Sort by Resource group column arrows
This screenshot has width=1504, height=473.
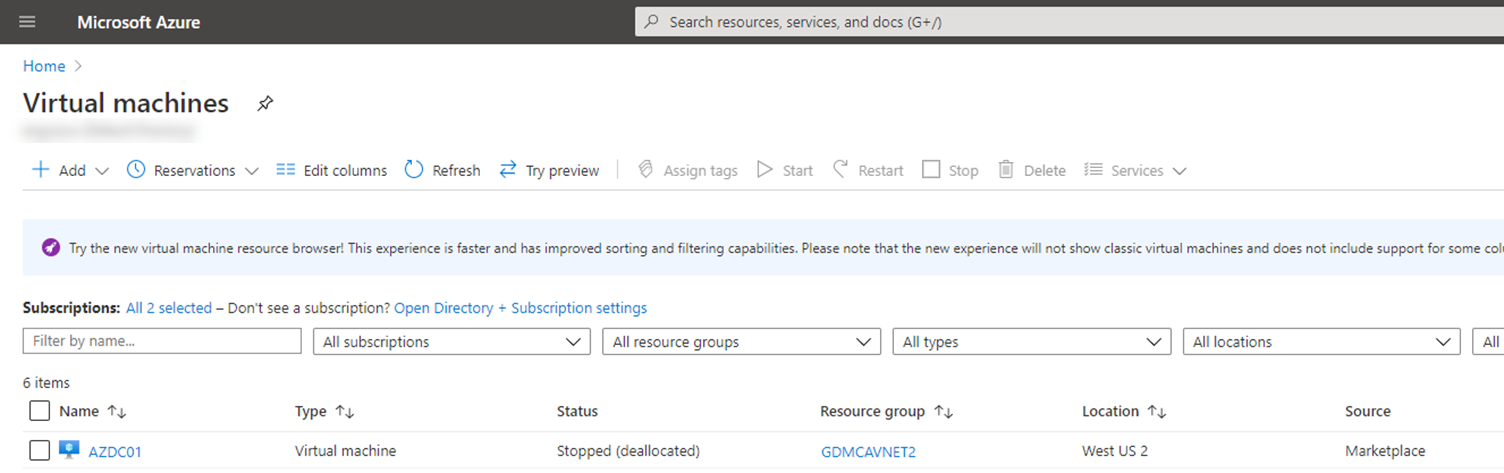click(943, 412)
